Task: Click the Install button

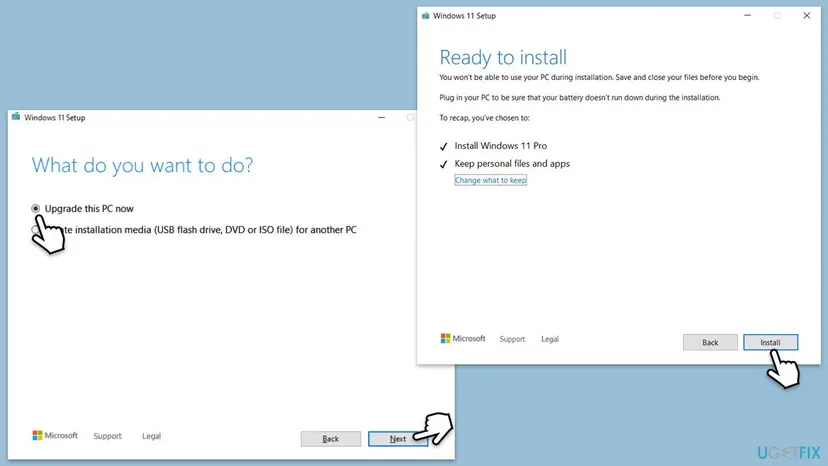Action: click(x=770, y=342)
